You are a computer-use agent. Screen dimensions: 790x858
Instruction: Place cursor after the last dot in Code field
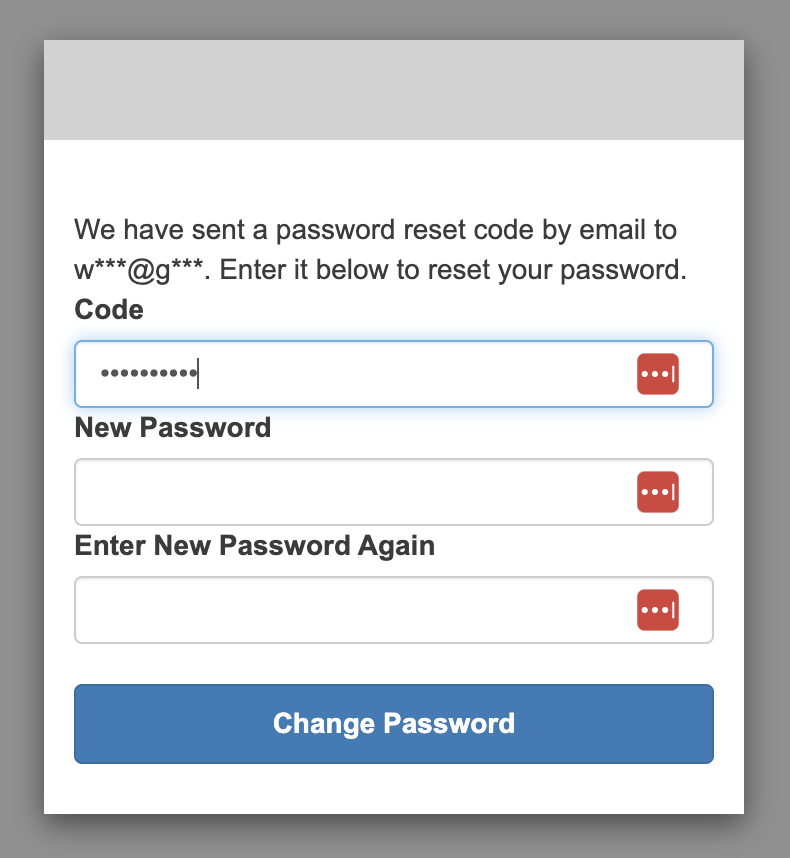(x=198, y=374)
